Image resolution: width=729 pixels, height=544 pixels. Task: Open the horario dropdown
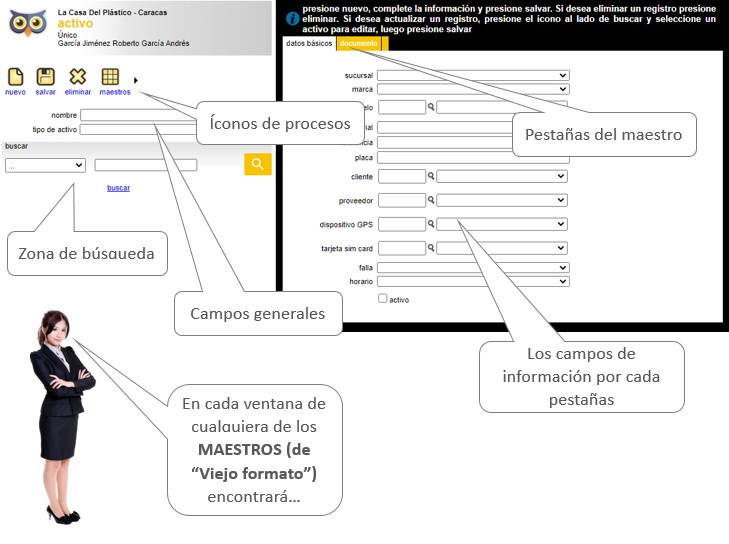pyautogui.click(x=473, y=281)
